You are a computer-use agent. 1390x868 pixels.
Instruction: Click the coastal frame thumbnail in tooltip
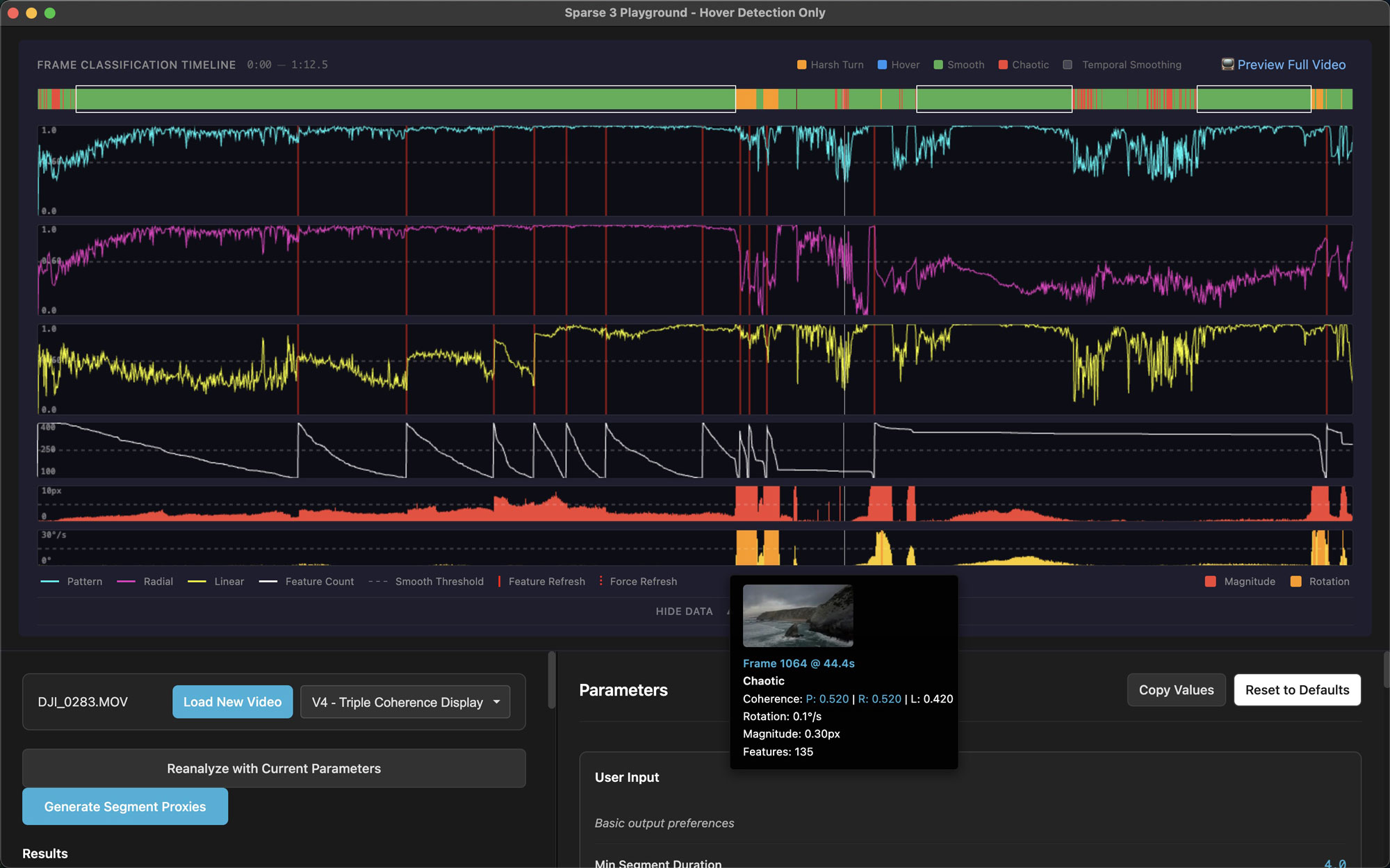point(798,616)
